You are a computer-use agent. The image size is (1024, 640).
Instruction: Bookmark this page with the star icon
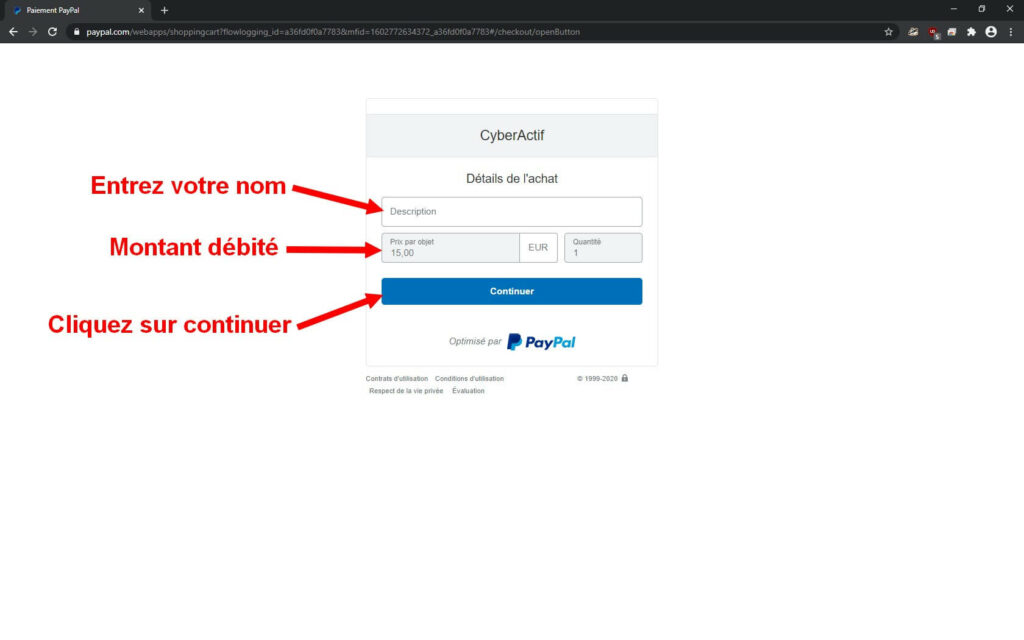pos(888,31)
